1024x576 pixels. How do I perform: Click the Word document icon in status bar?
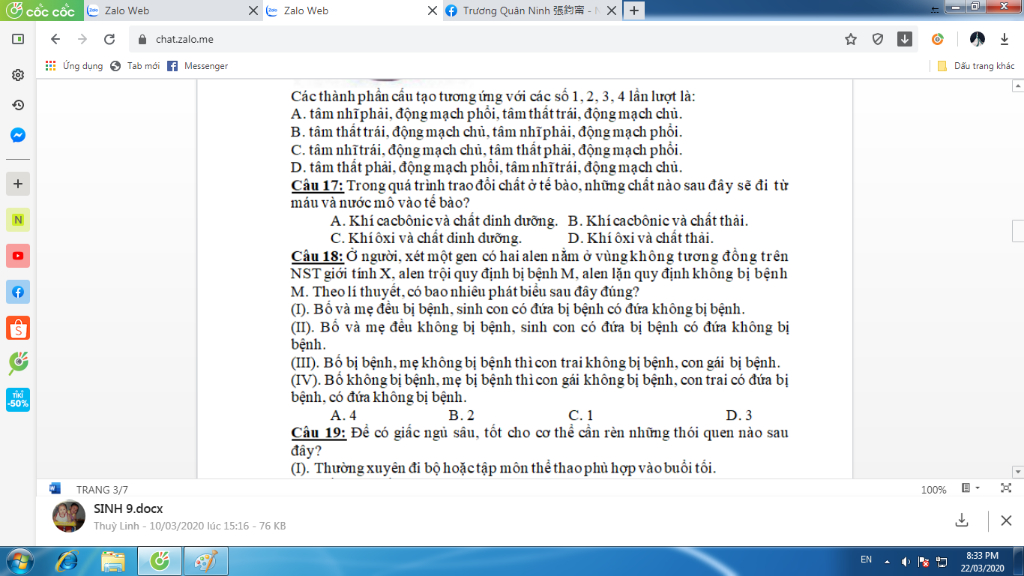click(55, 488)
